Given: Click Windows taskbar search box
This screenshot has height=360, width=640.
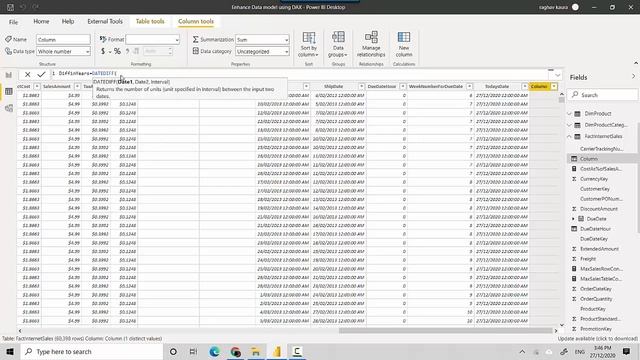Looking at the screenshot, I should 91,351.
